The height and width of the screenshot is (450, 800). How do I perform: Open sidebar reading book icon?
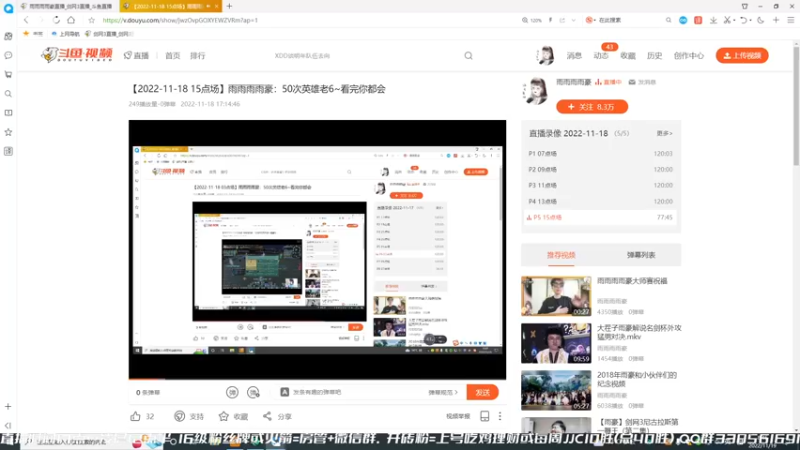[8, 113]
